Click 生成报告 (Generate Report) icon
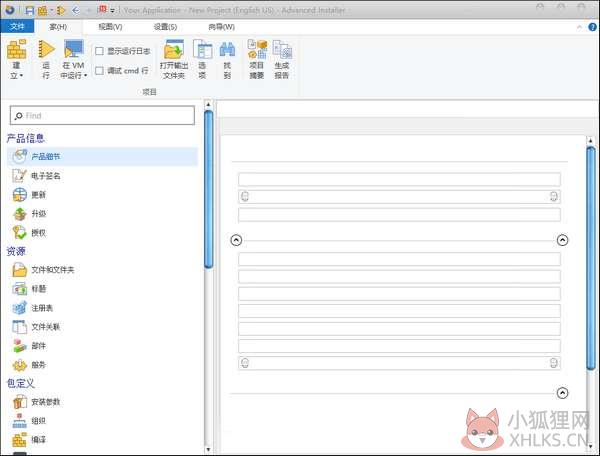The image size is (600, 456). [282, 49]
